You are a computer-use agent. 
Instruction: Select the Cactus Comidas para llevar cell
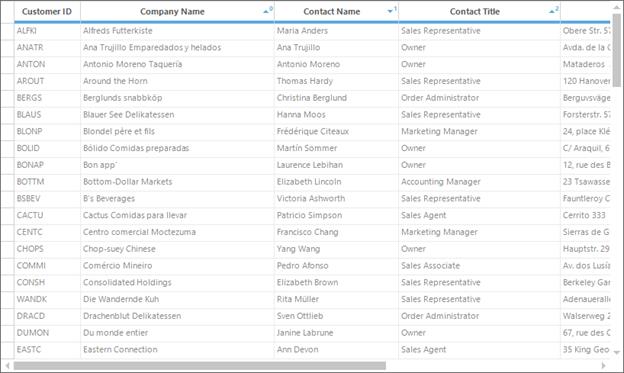click(177, 215)
